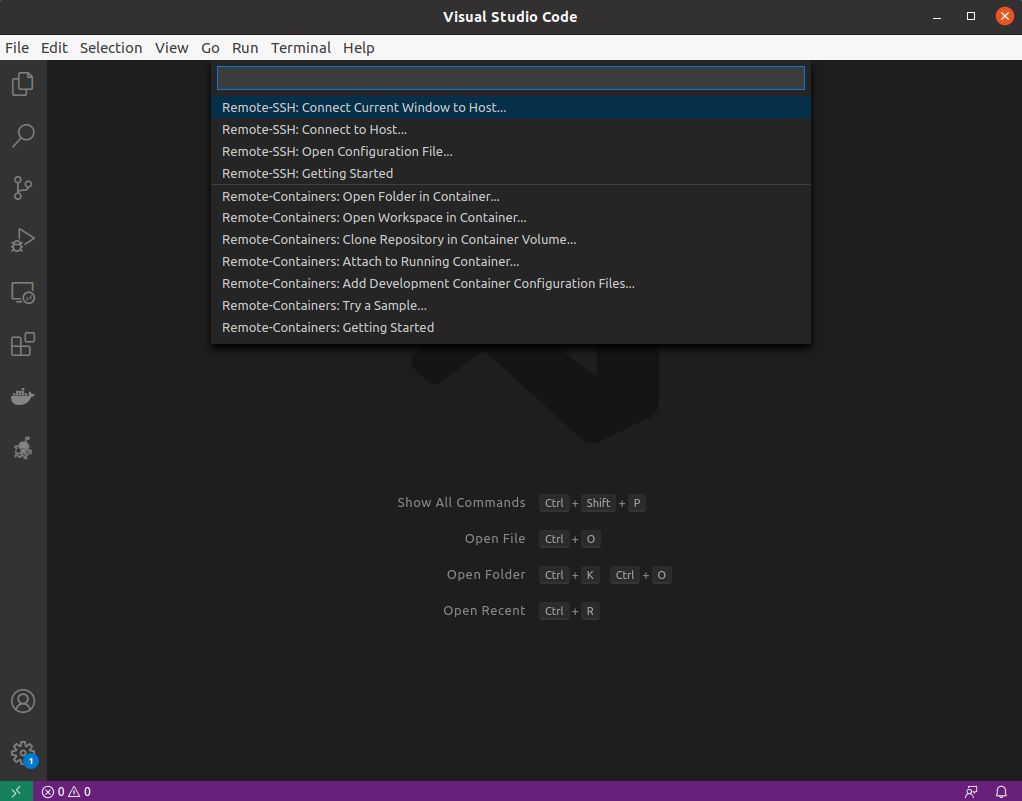The width and height of the screenshot is (1022, 801).
Task: Click the Open Folder shortcut label
Action: tap(486, 574)
